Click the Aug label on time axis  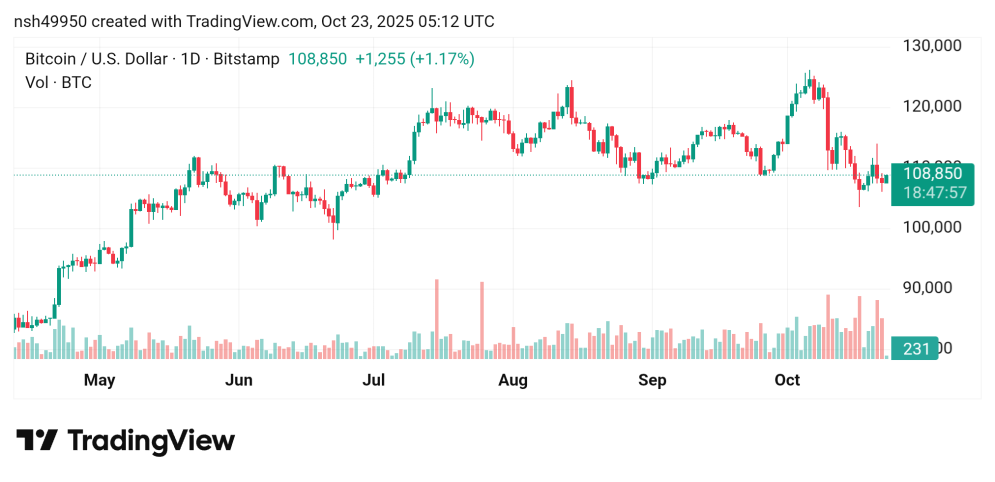(x=513, y=380)
